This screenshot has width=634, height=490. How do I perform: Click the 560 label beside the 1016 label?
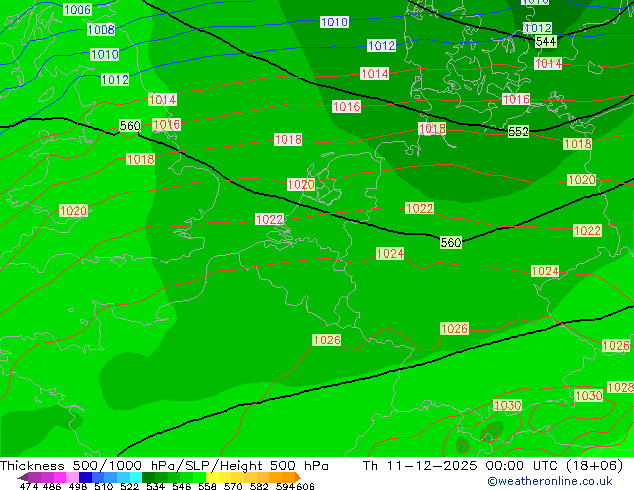coord(130,125)
